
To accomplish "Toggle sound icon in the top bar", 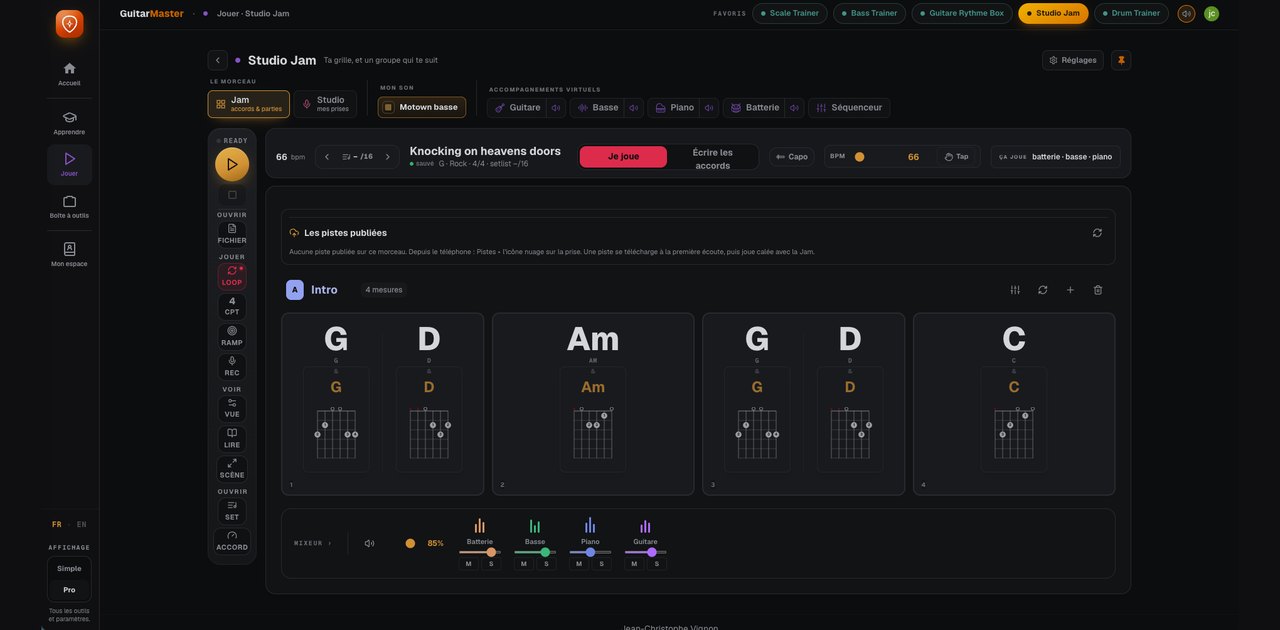I will [x=1186, y=13].
